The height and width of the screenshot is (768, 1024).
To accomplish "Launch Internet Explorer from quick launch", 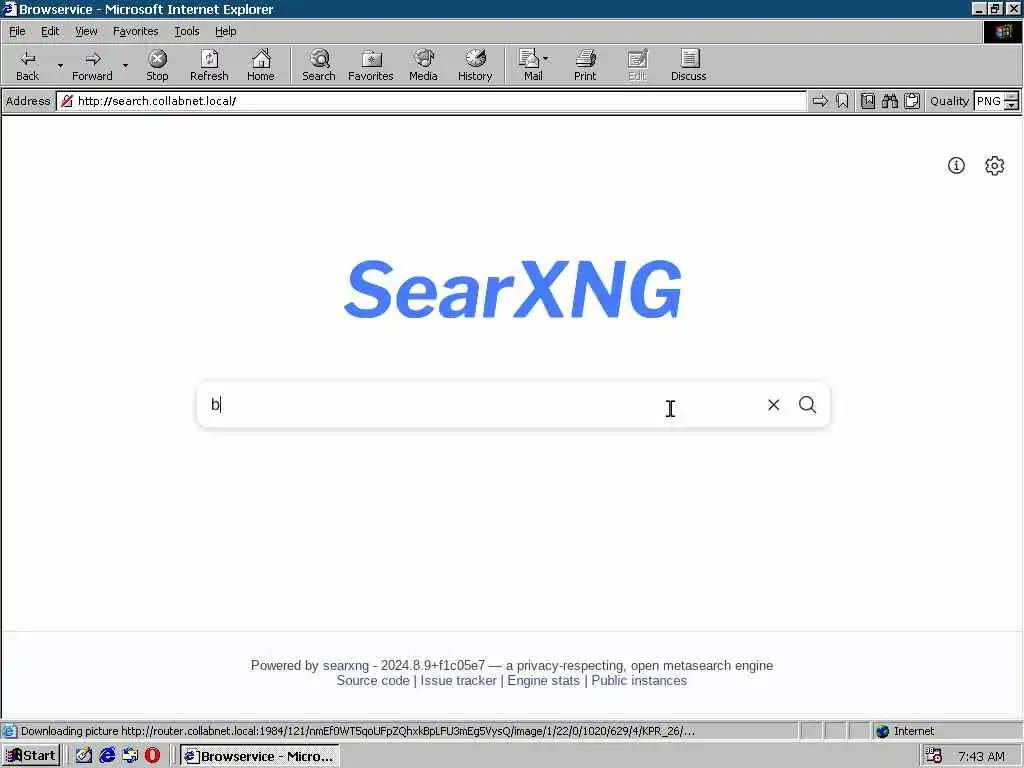I will 107,756.
